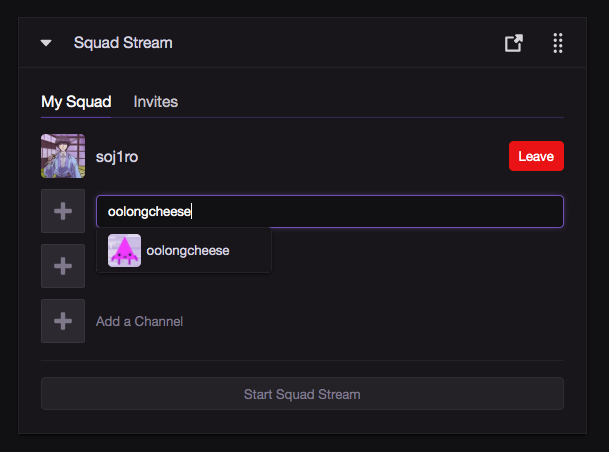
Task: Leave the squad with red Leave button
Action: pyautogui.click(x=536, y=156)
